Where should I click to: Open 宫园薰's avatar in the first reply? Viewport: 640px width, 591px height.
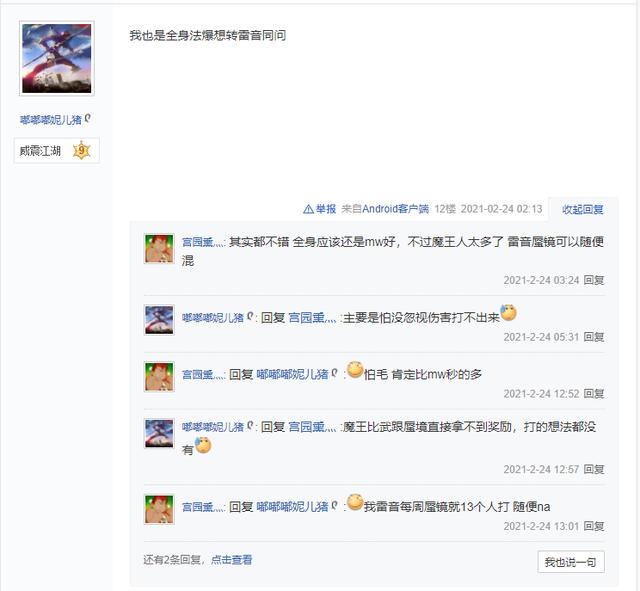[159, 248]
